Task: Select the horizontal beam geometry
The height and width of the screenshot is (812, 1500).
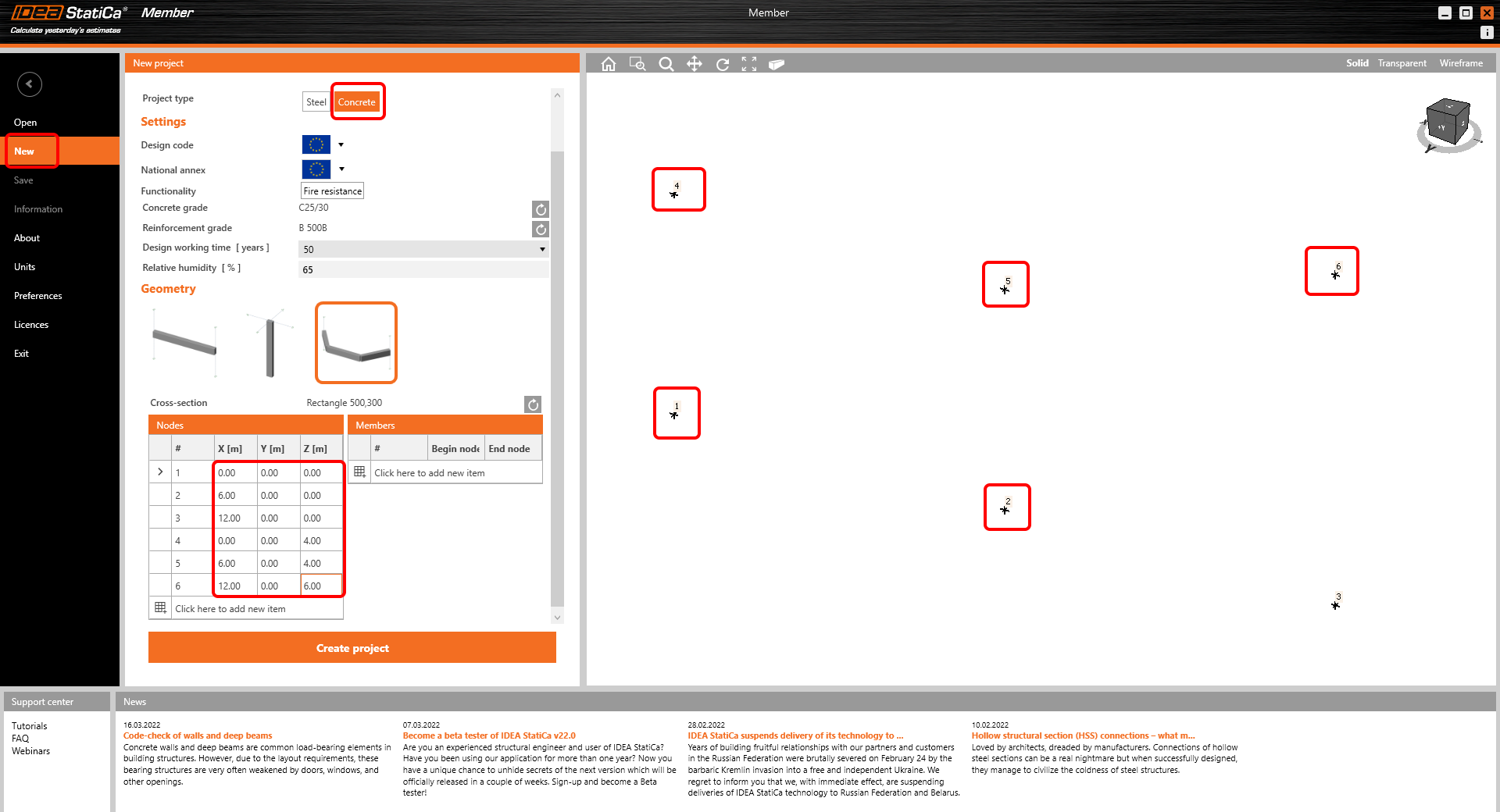Action: [184, 343]
